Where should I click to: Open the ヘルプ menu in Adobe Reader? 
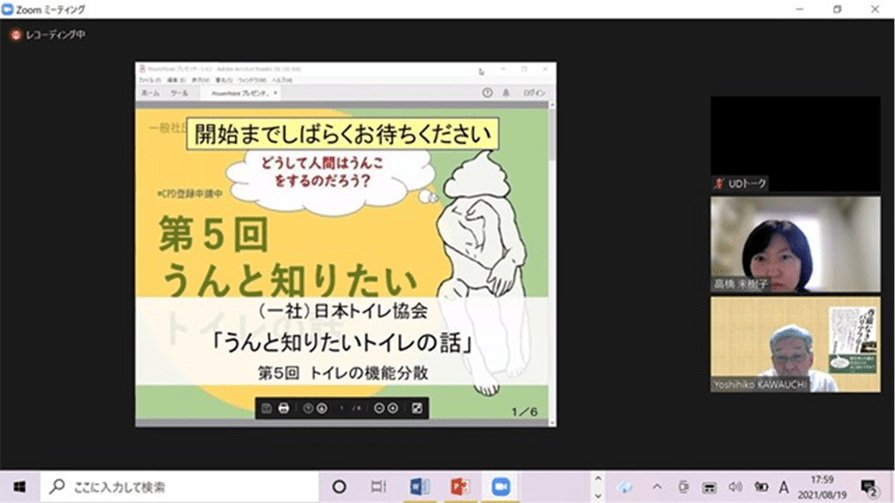pos(282,80)
